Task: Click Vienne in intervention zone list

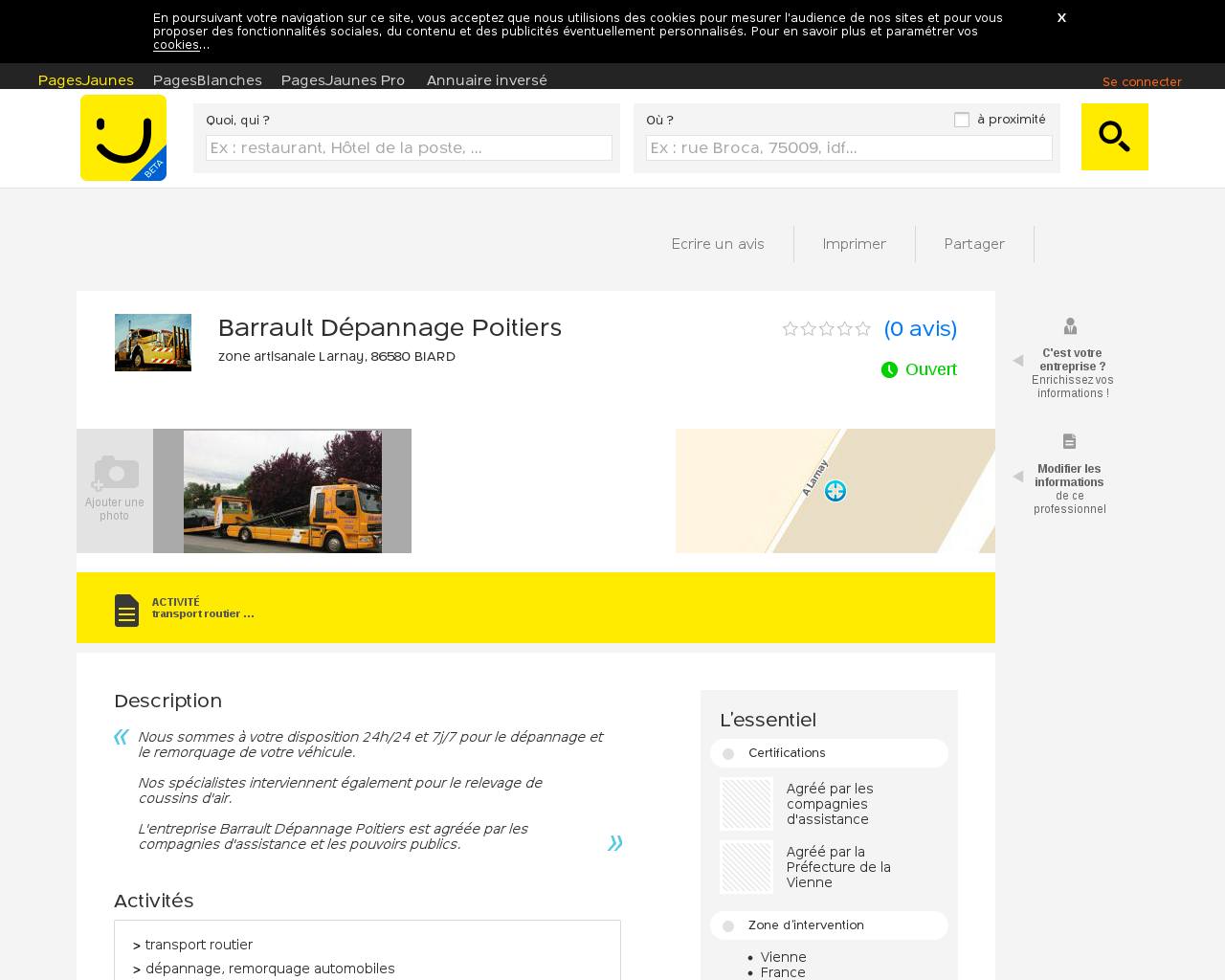Action: pos(784,957)
